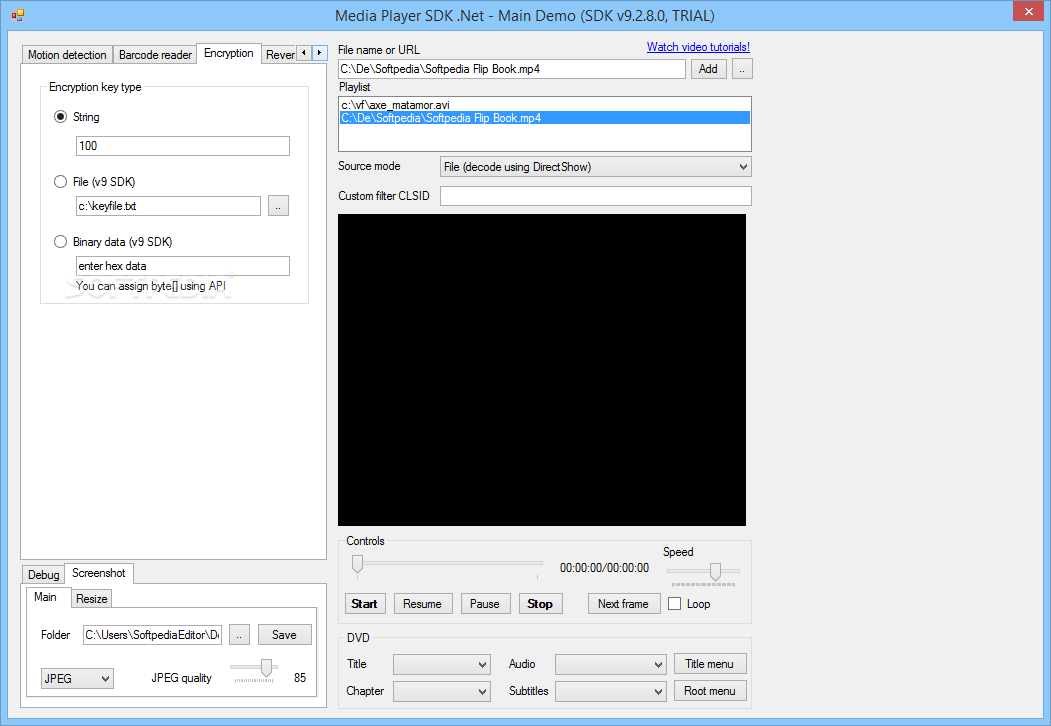Browse for a media file next to Add
The image size is (1051, 726).
(742, 69)
